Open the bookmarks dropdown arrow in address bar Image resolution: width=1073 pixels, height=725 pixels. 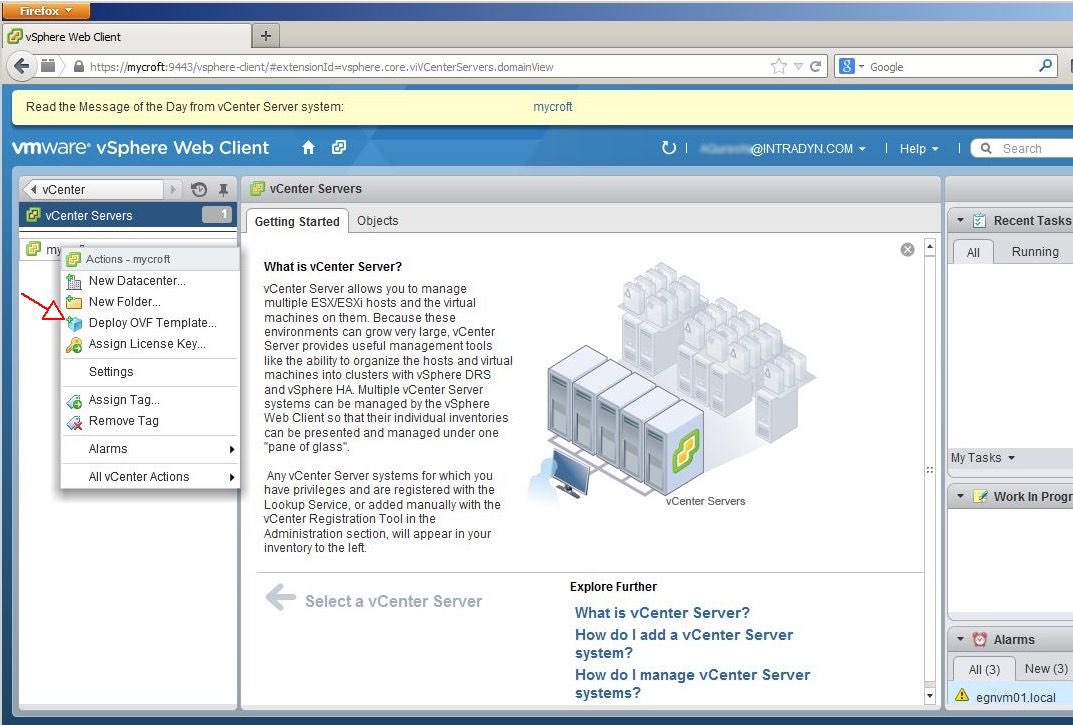(x=798, y=66)
